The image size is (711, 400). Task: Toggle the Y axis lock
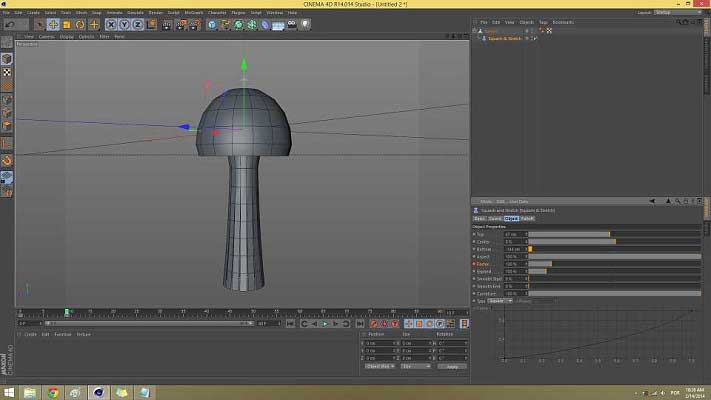coord(125,24)
